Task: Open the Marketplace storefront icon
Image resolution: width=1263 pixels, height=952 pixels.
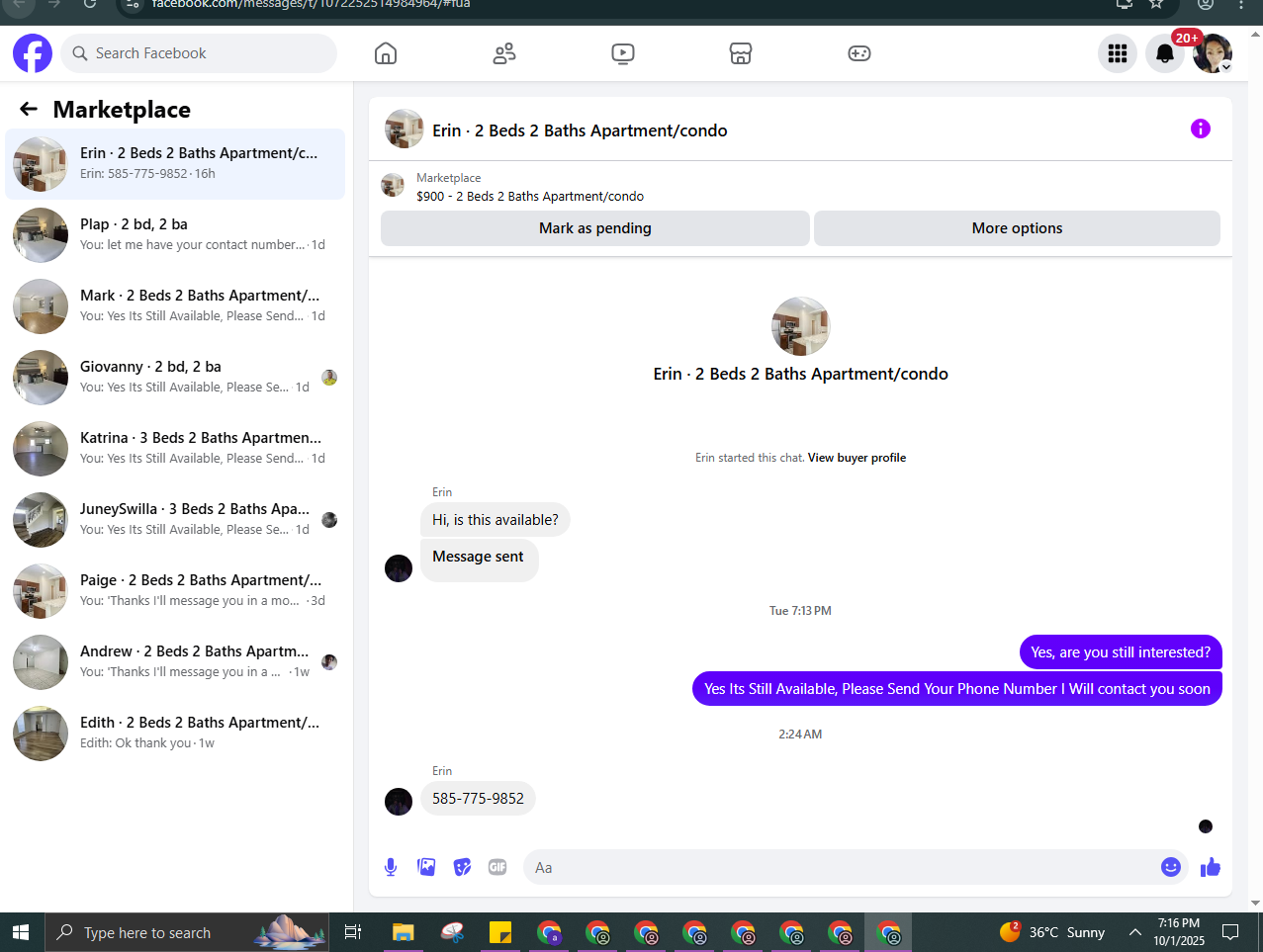Action: [x=741, y=53]
